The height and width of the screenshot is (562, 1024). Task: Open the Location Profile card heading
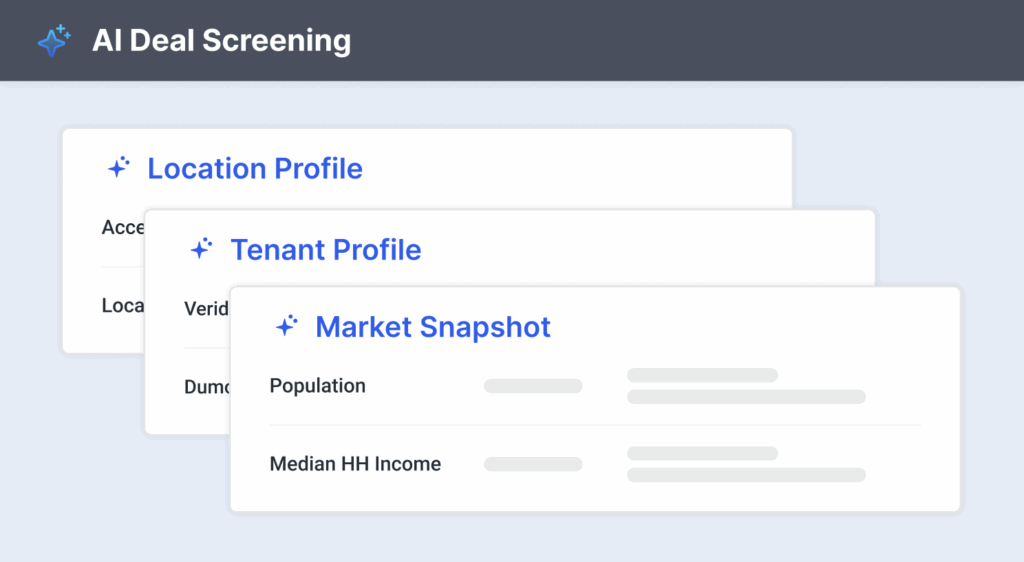(254, 168)
